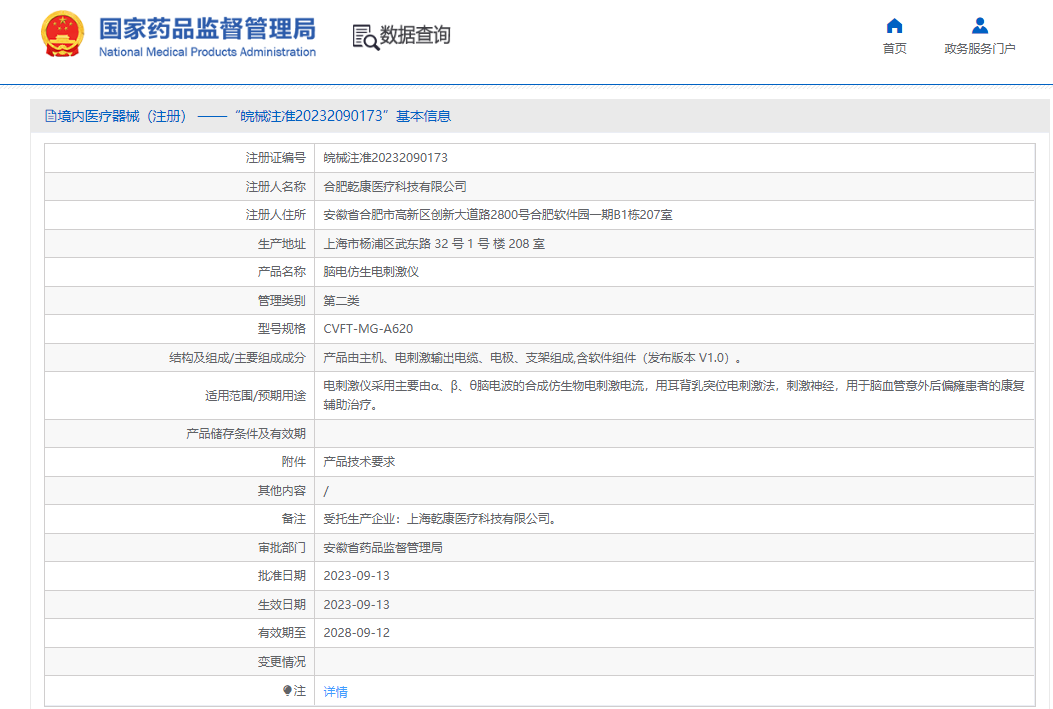This screenshot has width=1053, height=709.
Task: Click the document icon before 境内医疗器械
Action: (x=50, y=116)
